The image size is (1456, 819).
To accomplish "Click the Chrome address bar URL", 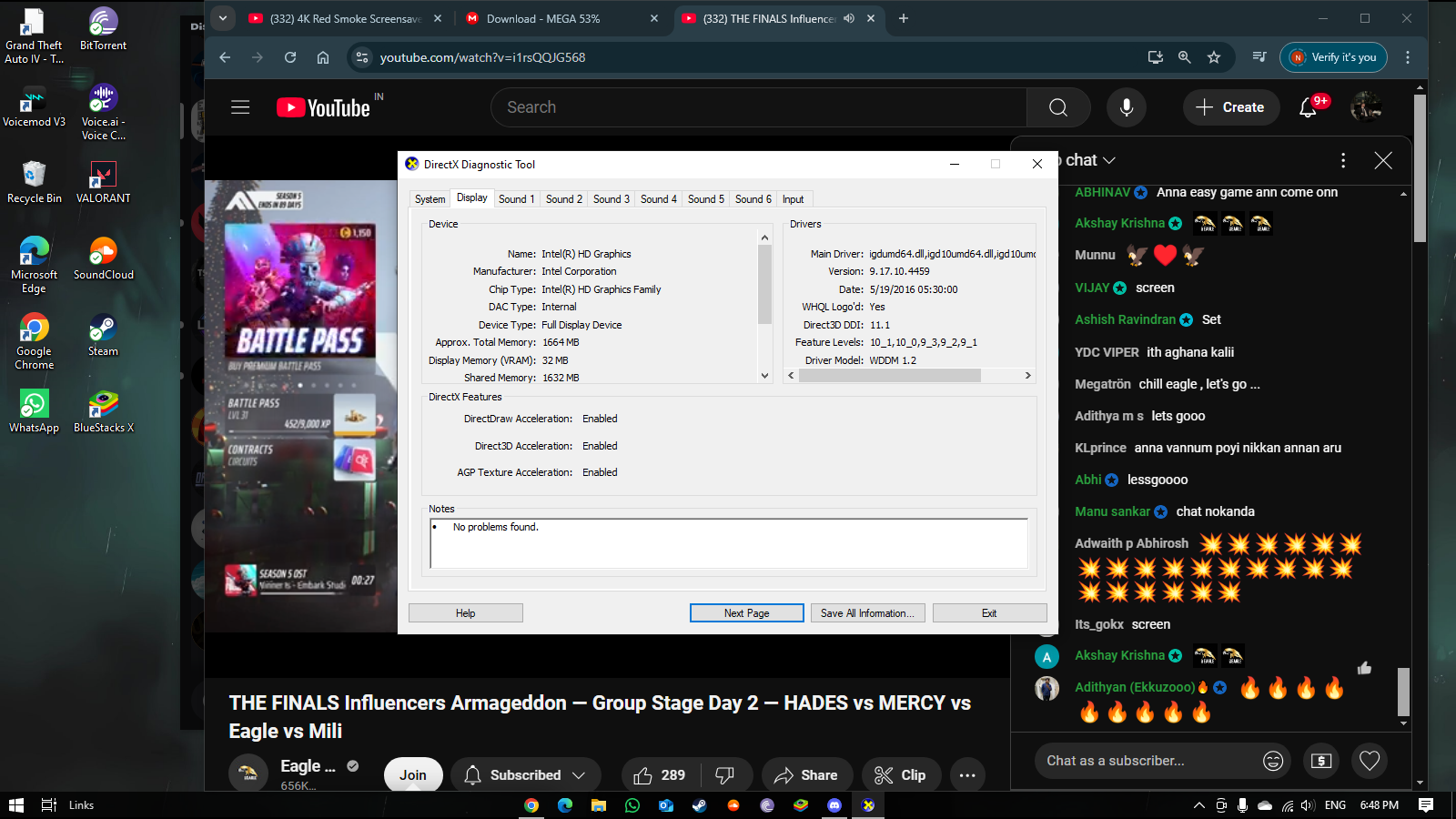I will (x=482, y=57).
